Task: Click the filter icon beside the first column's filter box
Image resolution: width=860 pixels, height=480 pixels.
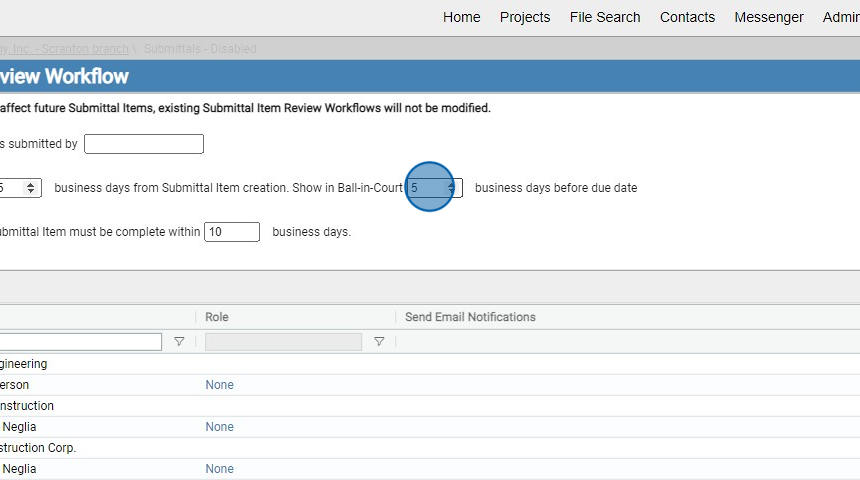Action: (x=179, y=342)
